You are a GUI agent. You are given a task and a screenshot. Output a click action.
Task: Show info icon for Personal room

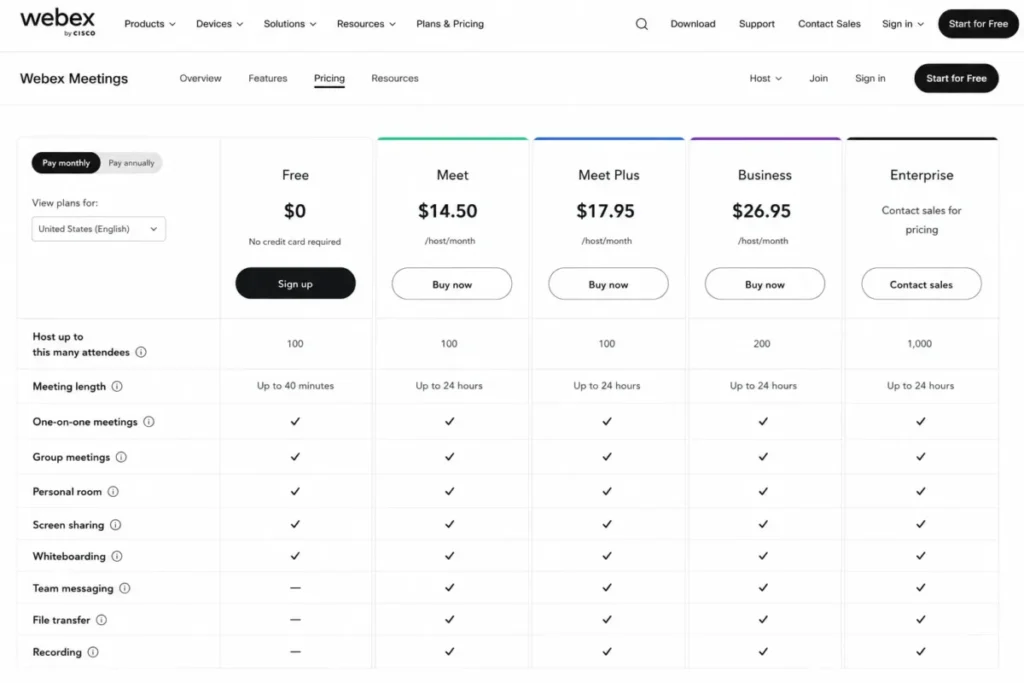(113, 492)
